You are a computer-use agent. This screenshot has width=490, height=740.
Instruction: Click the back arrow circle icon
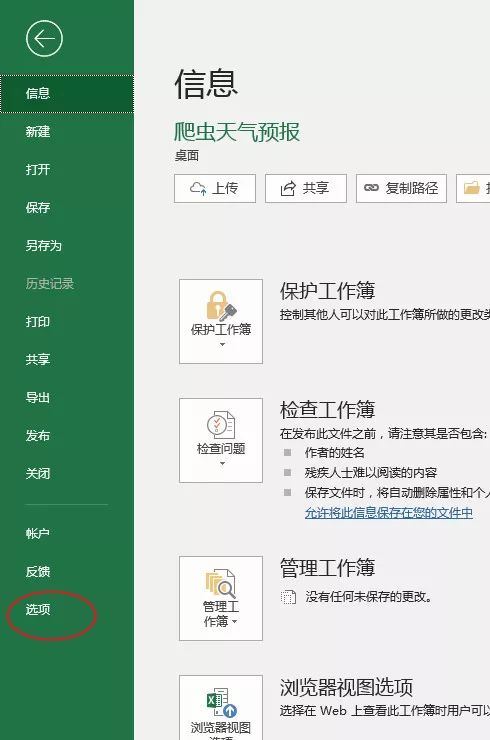44,39
